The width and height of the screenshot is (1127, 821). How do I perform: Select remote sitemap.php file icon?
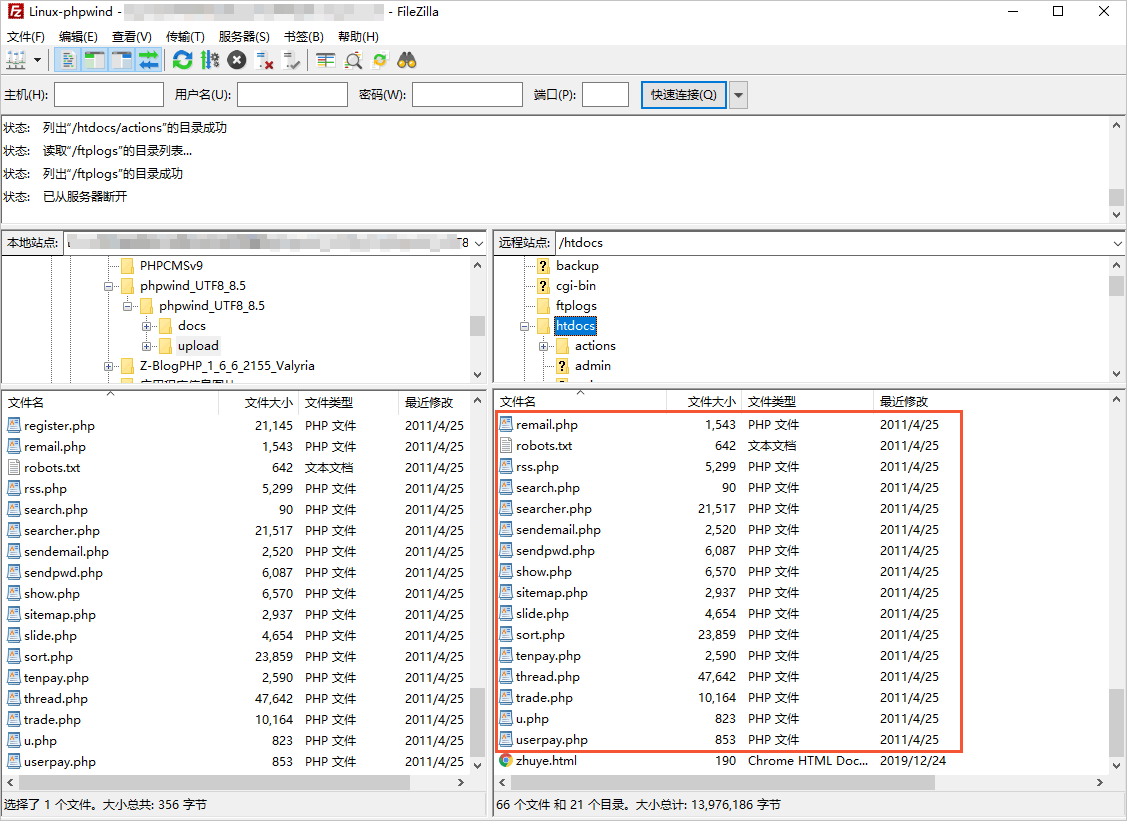506,592
